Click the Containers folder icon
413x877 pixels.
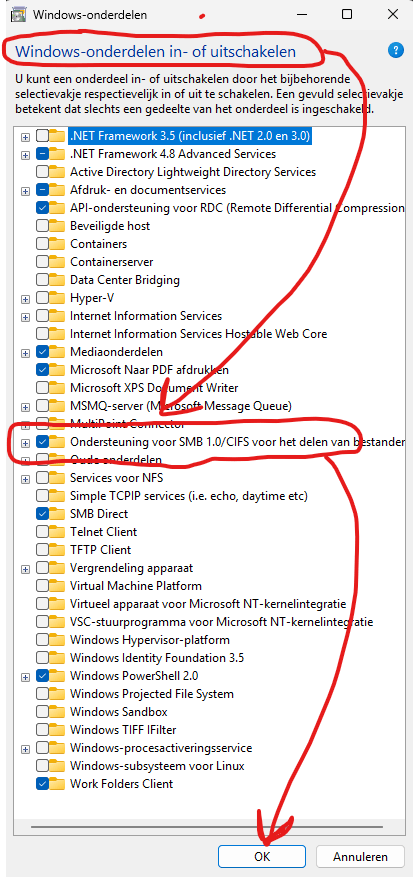(57, 244)
